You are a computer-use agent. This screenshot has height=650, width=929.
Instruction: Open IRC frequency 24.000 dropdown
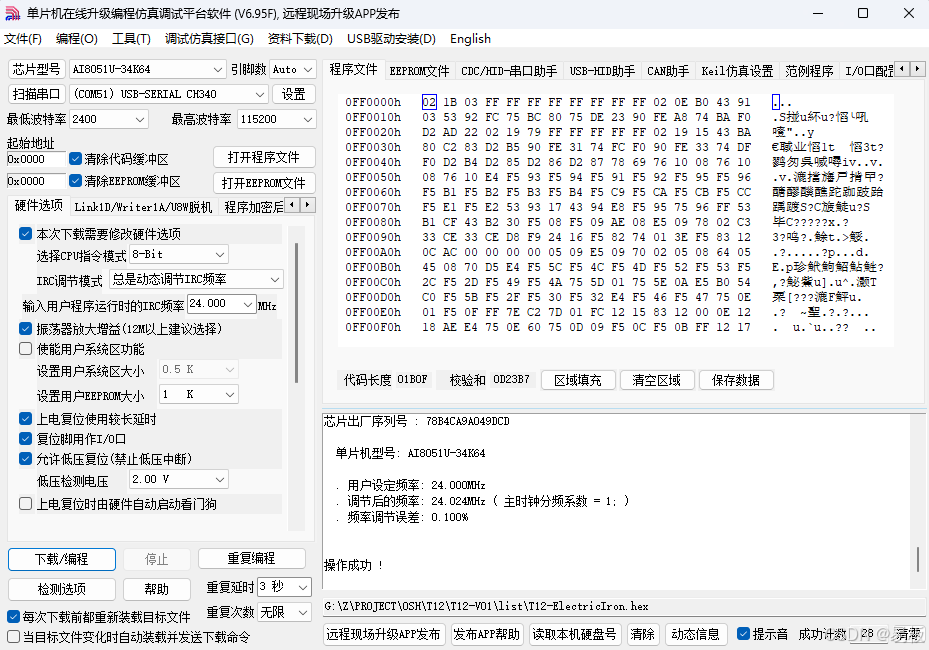(x=222, y=304)
